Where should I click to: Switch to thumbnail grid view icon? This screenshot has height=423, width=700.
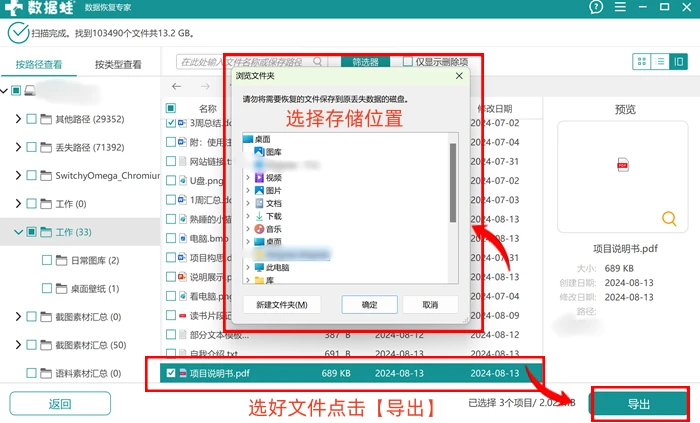coord(642,62)
